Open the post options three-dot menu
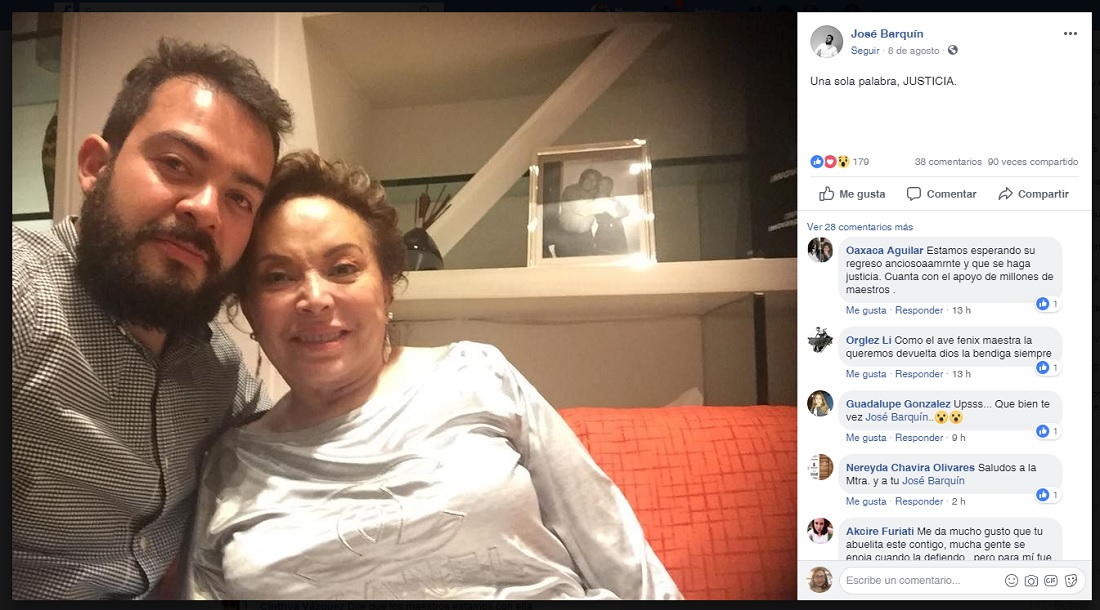Viewport: 1100px width, 610px height. [x=1070, y=34]
